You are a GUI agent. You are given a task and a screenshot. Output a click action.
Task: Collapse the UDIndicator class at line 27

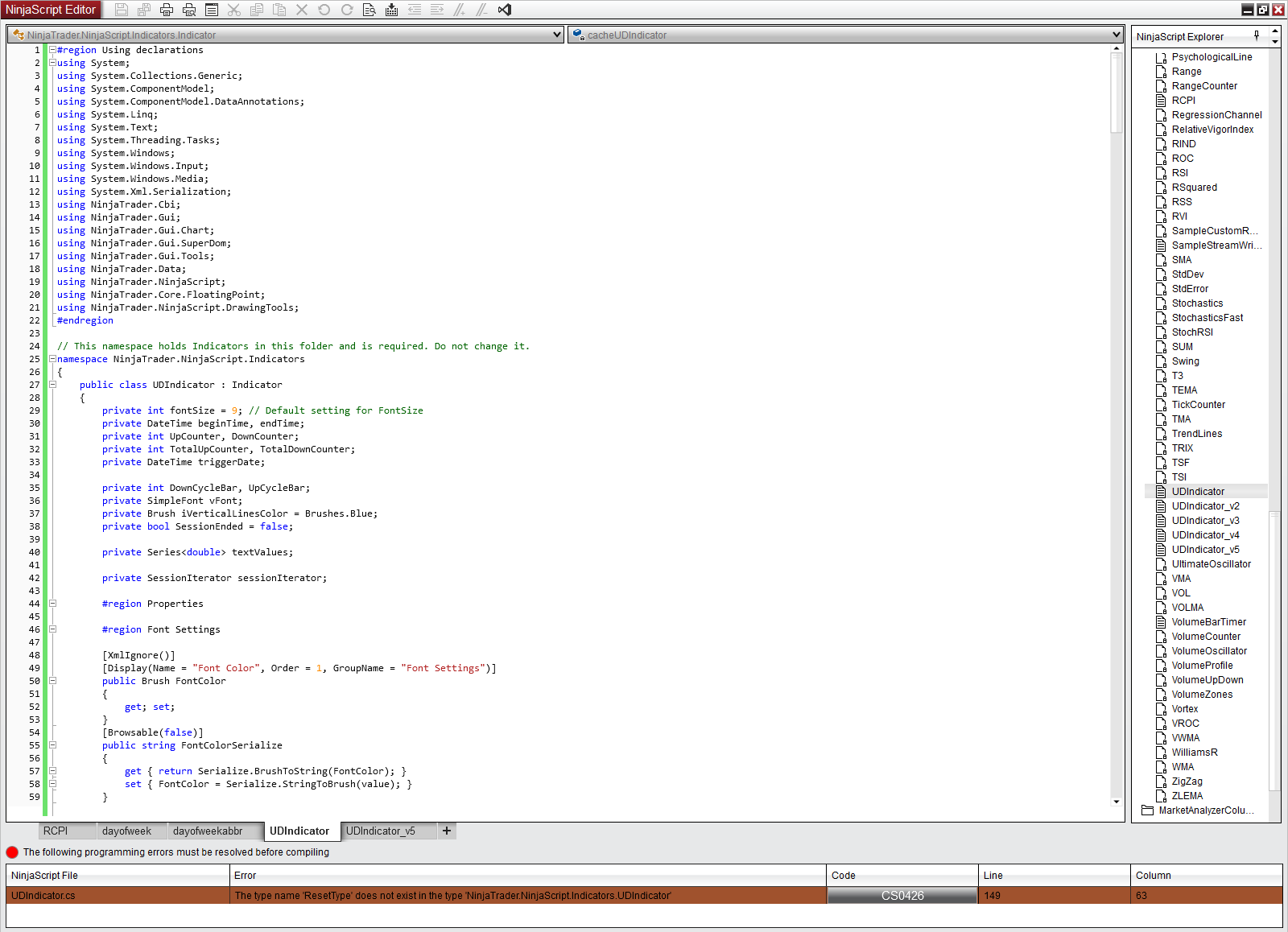coord(52,385)
